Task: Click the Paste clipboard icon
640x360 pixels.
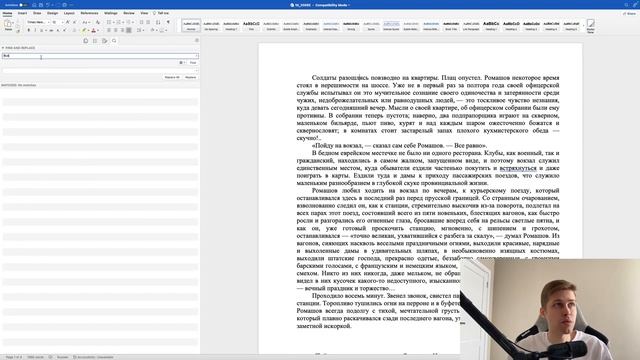Action: tap(8, 25)
